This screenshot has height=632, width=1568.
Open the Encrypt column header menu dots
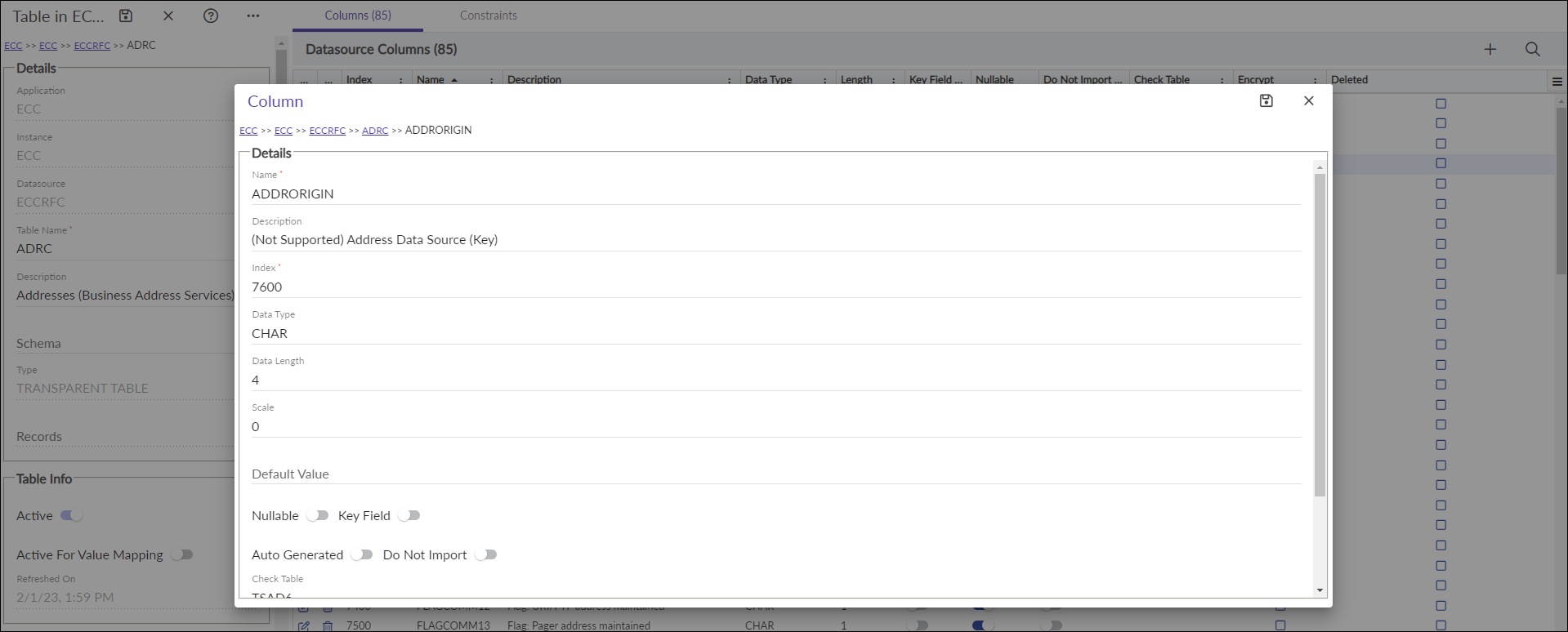coord(1316,81)
